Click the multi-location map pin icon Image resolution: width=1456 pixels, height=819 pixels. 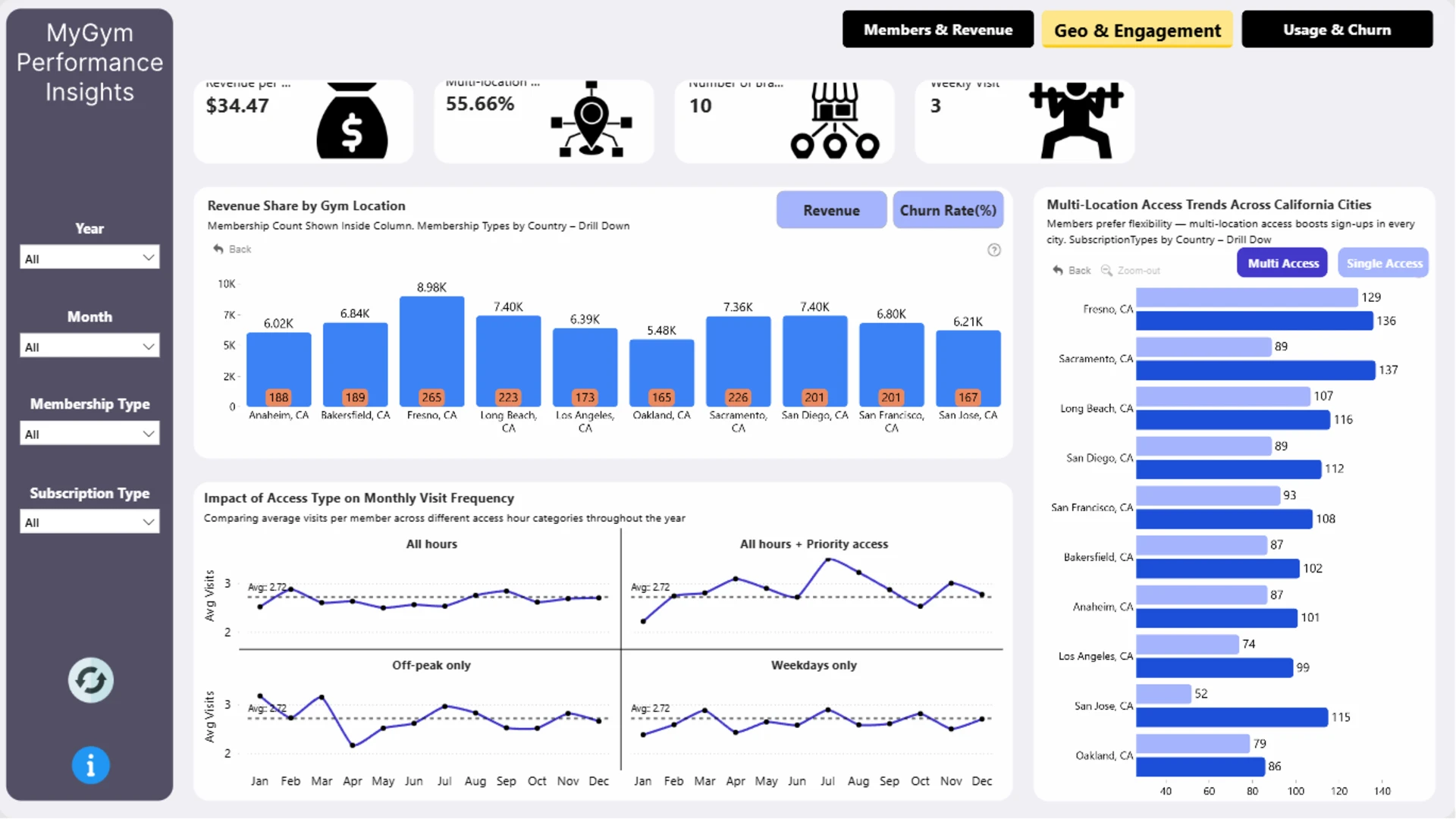click(x=591, y=120)
